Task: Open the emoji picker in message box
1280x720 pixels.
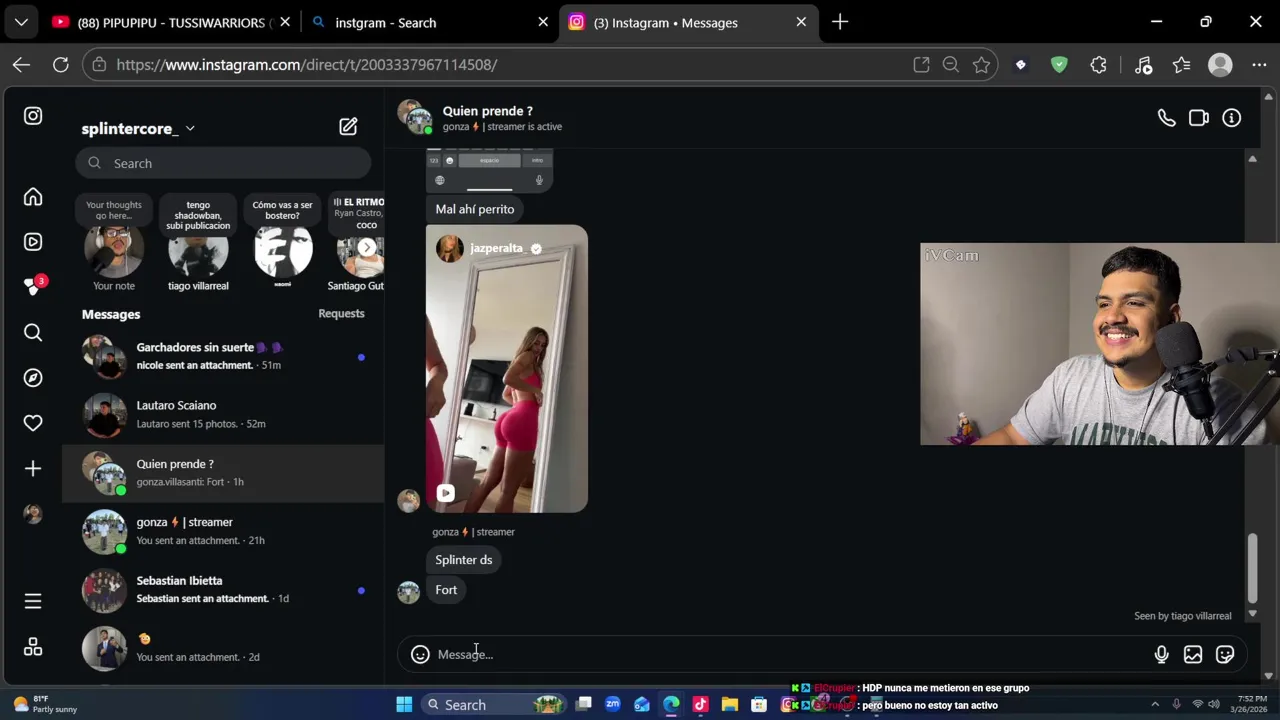Action: [x=420, y=654]
